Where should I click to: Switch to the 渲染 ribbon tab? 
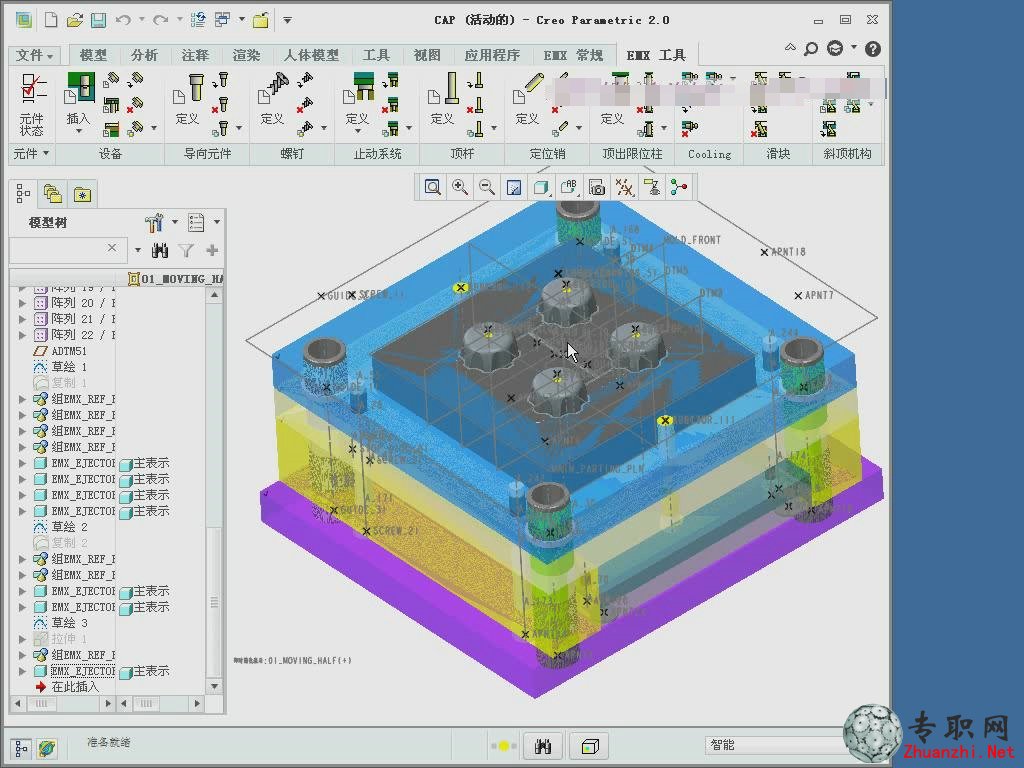[246, 56]
